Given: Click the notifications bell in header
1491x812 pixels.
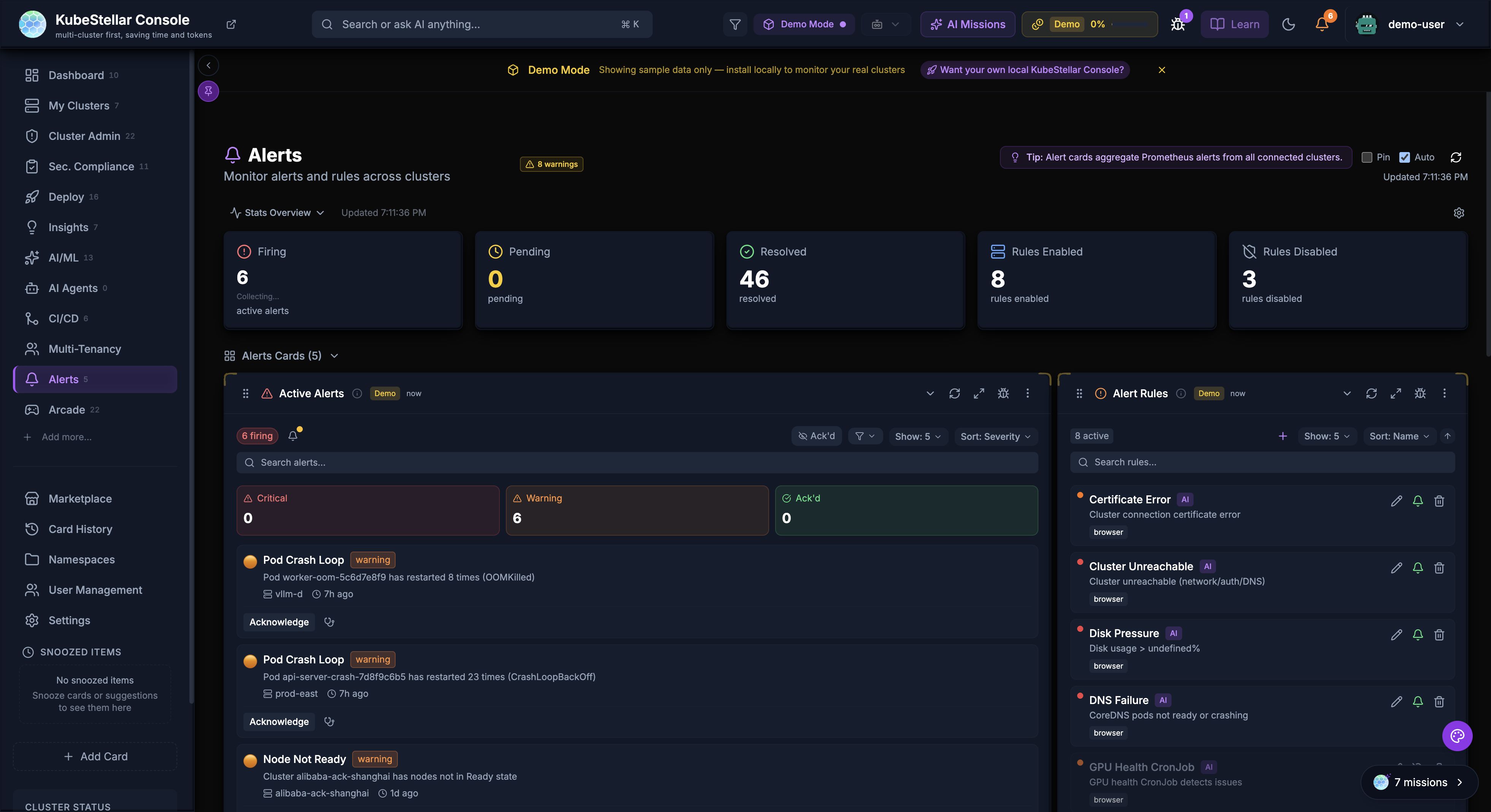Looking at the screenshot, I should point(1322,24).
